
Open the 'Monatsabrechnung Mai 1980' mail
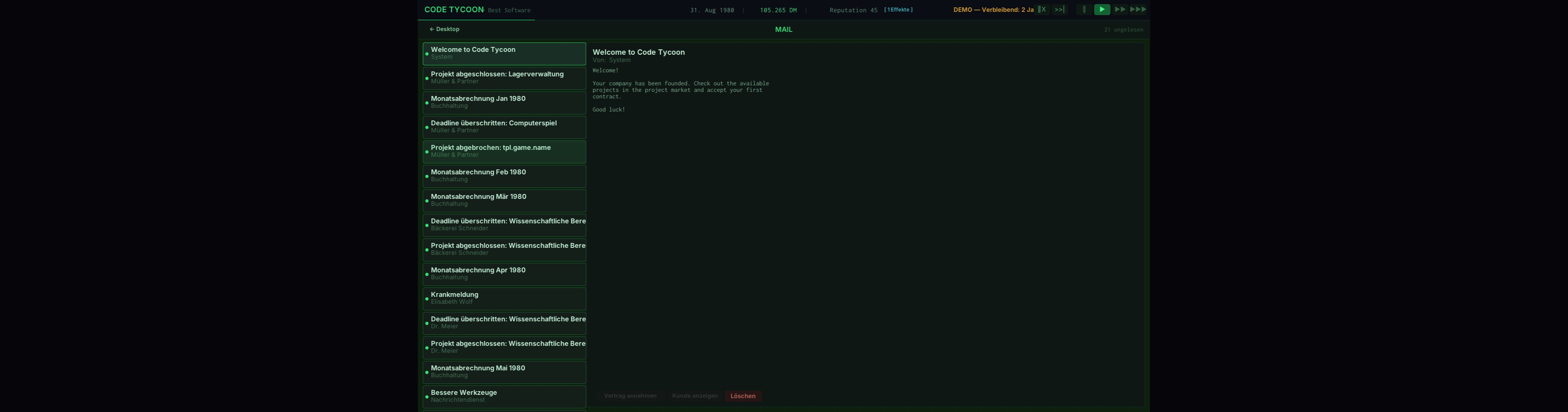click(x=504, y=372)
